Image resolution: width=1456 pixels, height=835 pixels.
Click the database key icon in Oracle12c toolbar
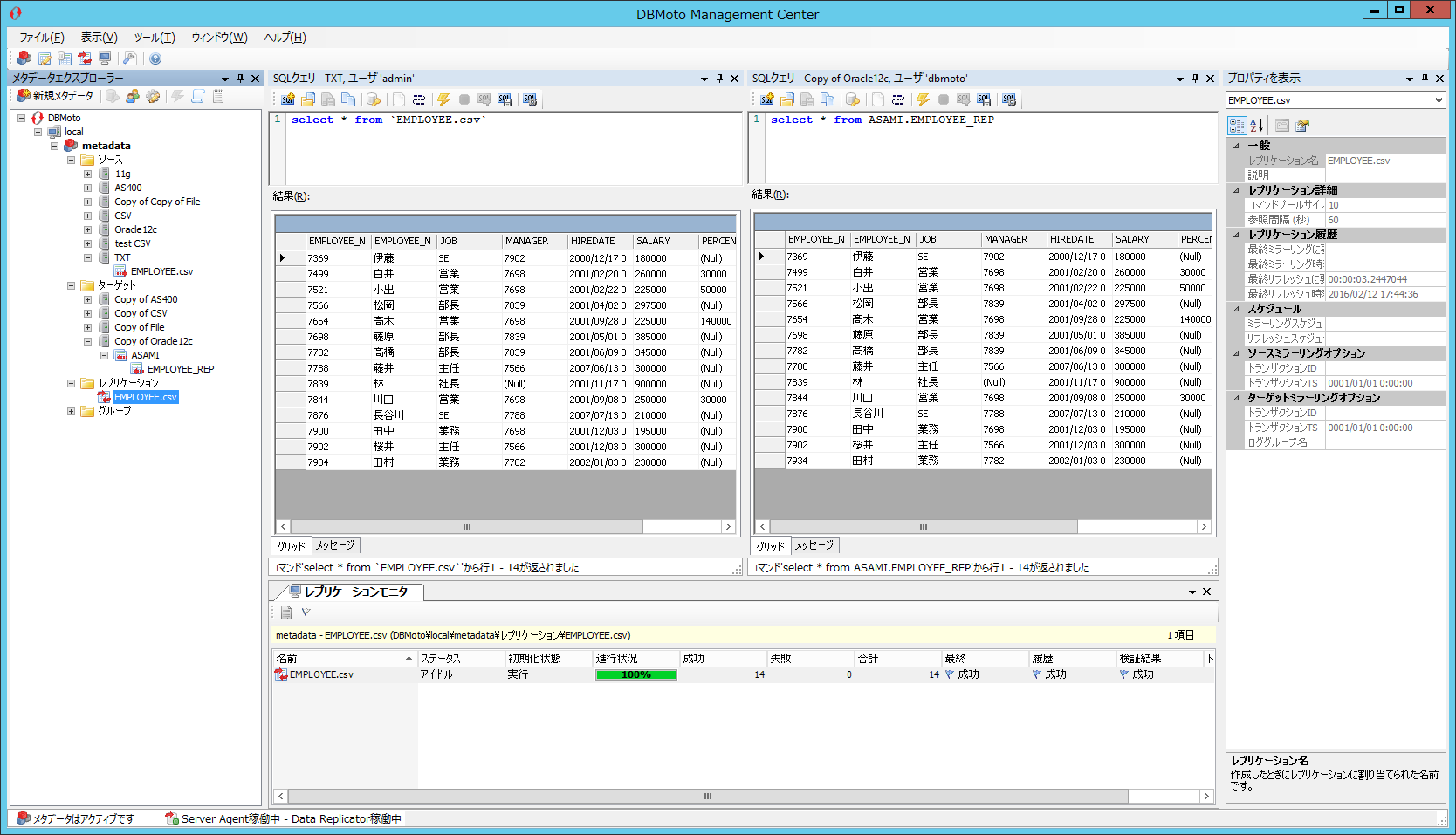(x=853, y=99)
